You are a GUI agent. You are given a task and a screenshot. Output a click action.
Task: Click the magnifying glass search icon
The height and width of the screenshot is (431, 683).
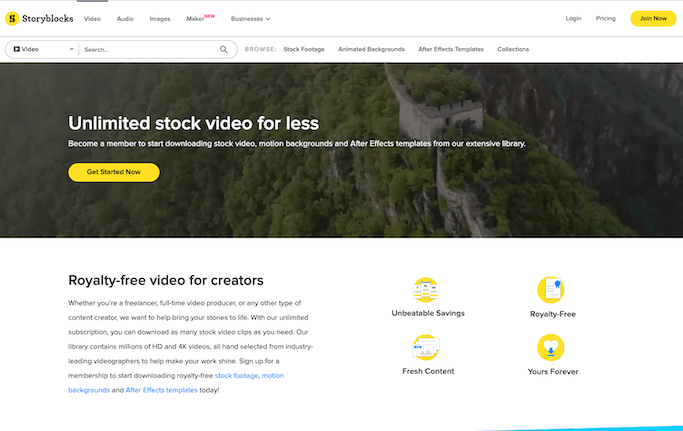pyautogui.click(x=223, y=50)
